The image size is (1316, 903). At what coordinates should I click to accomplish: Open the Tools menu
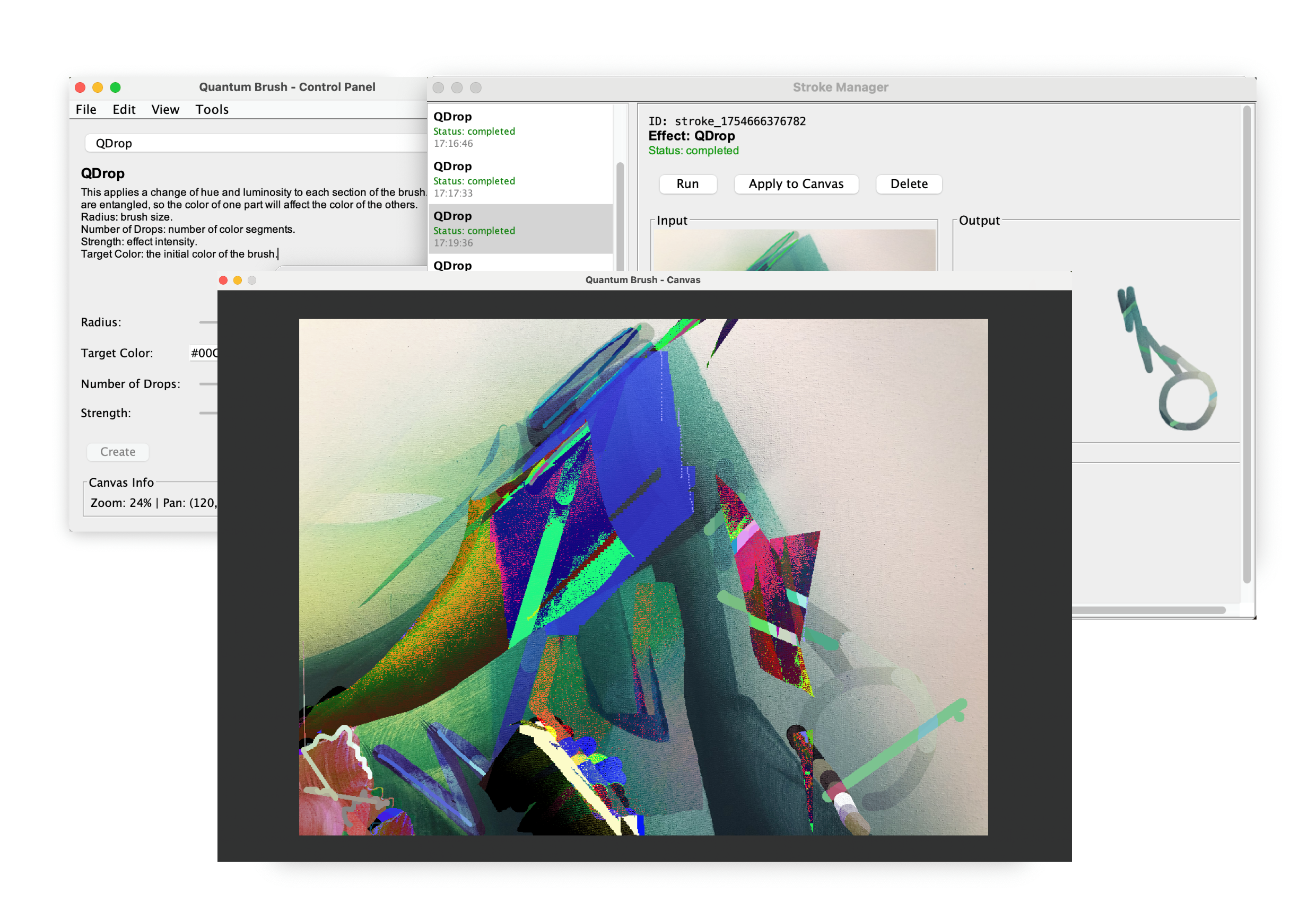tap(212, 110)
